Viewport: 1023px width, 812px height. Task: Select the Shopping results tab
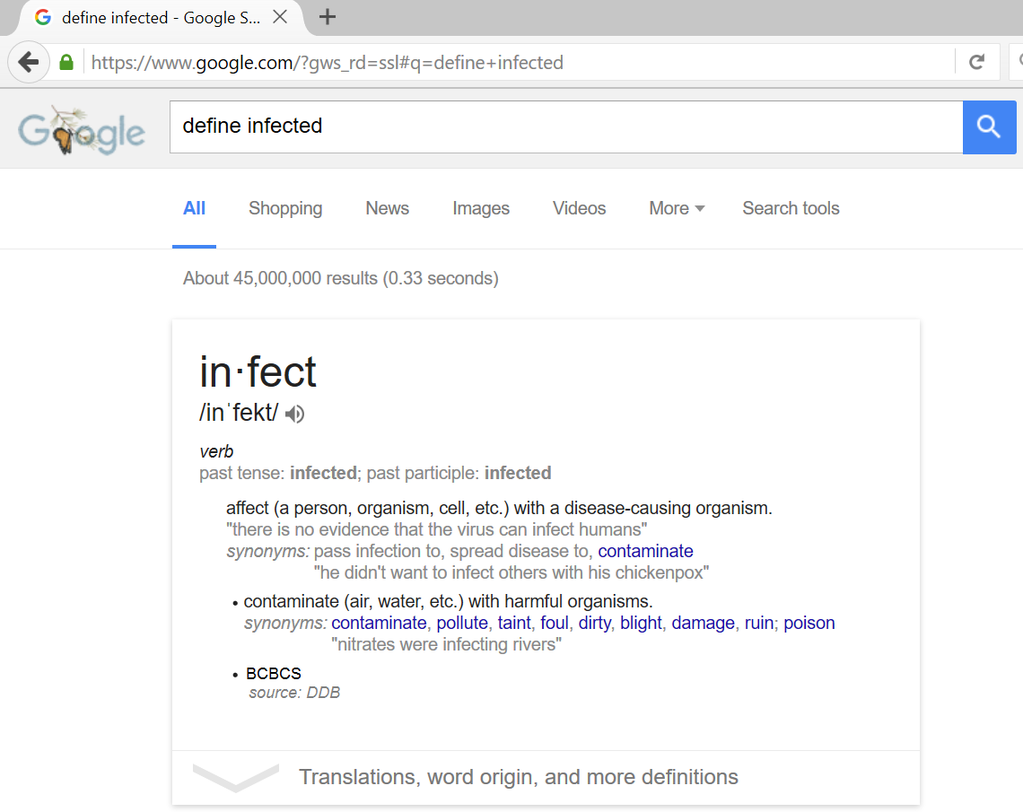285,208
